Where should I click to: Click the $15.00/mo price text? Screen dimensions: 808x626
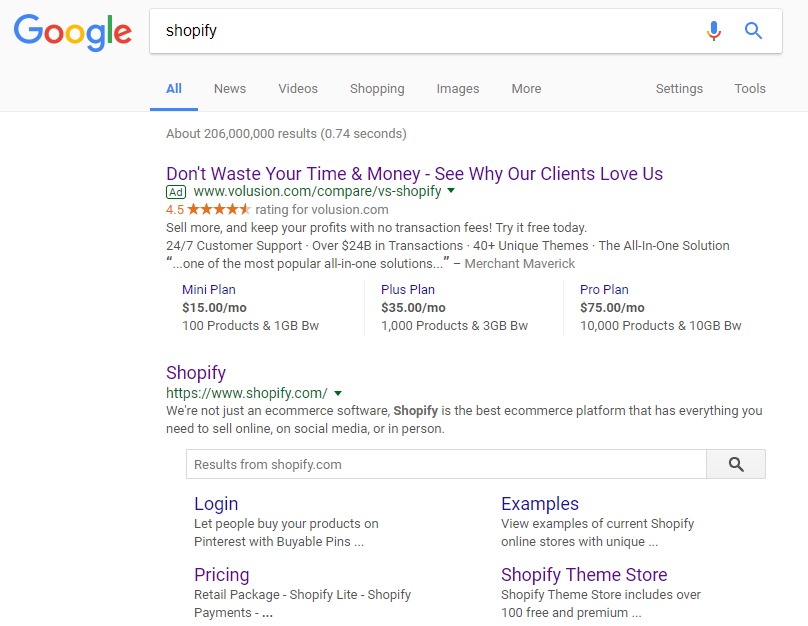pos(214,308)
